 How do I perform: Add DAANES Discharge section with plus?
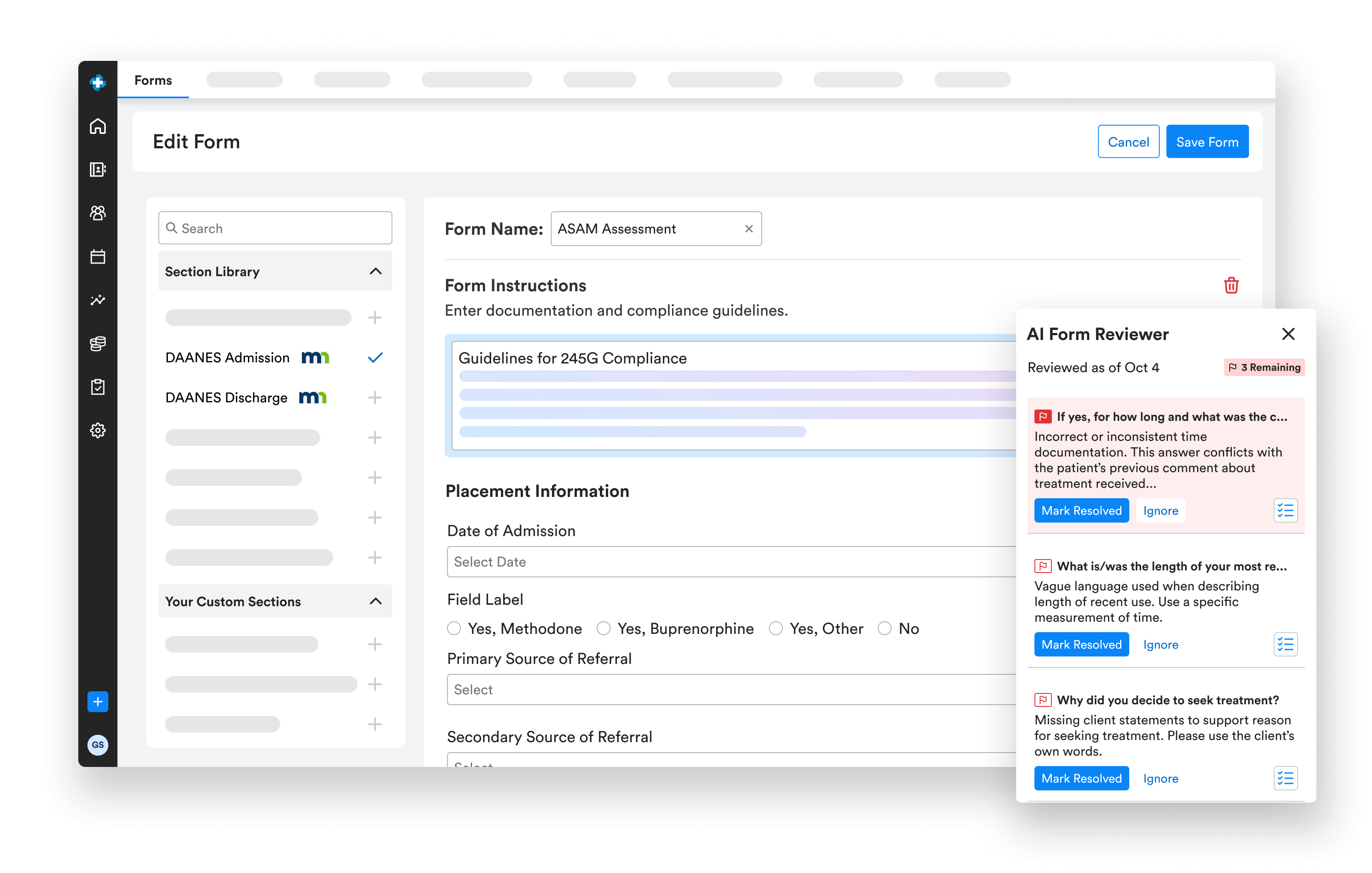[375, 397]
